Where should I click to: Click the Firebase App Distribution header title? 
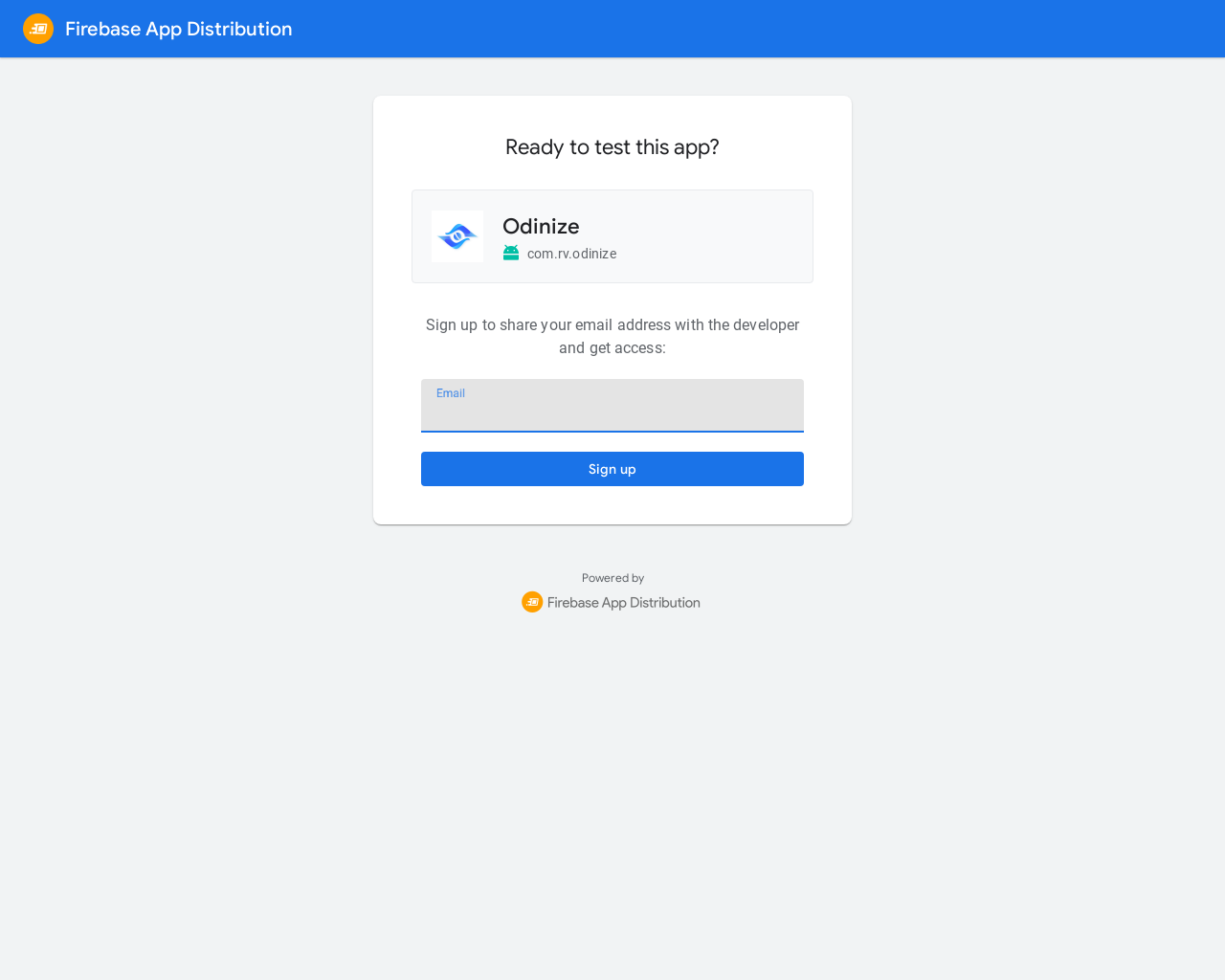(x=179, y=29)
